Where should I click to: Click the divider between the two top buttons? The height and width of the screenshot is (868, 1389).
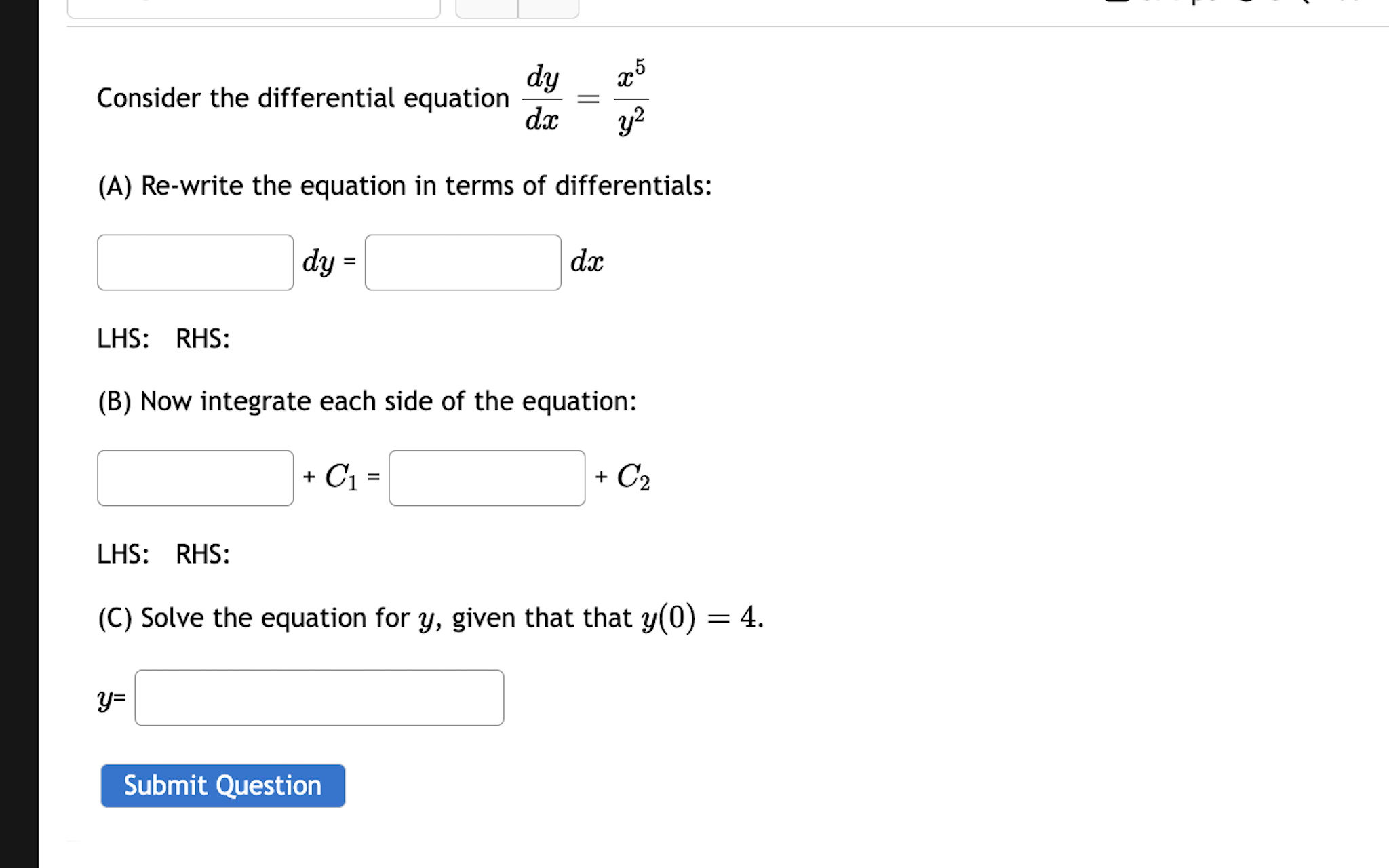tap(517, 8)
